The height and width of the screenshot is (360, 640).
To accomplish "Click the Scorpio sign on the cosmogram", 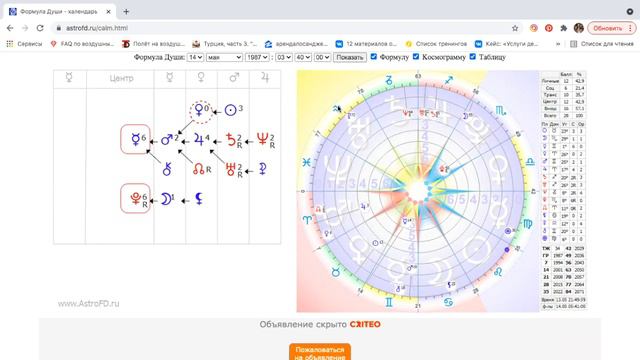I will click(501, 111).
